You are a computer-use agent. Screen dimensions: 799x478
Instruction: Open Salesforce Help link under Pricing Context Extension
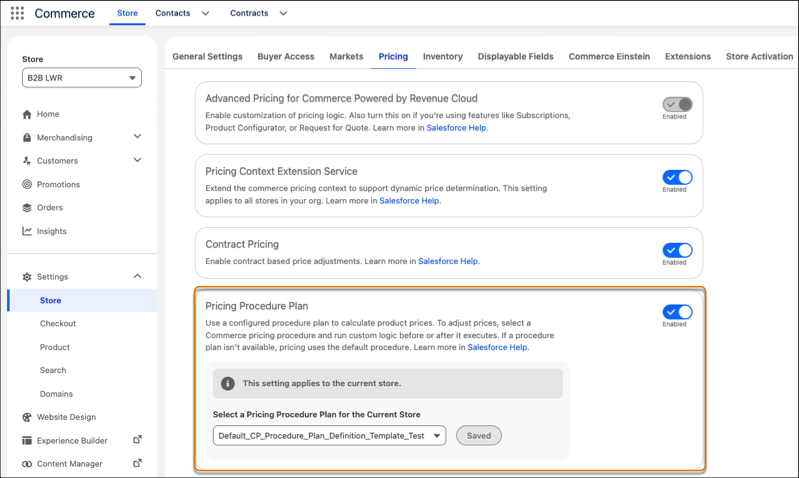pyautogui.click(x=409, y=201)
